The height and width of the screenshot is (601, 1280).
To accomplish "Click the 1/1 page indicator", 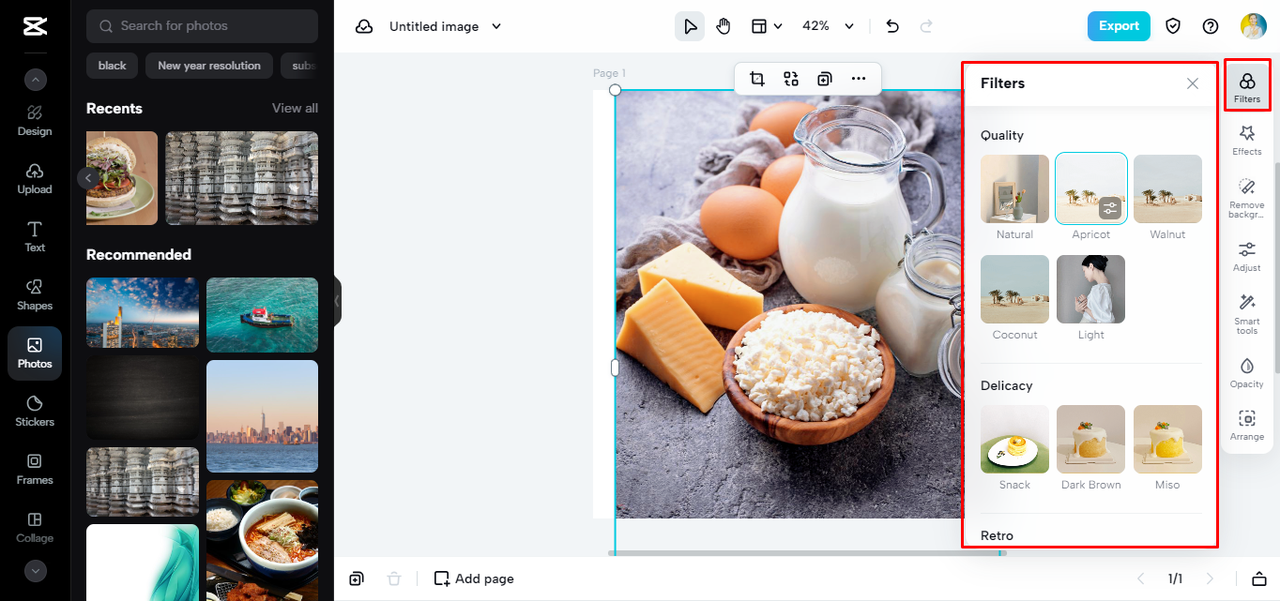I will point(1175,579).
